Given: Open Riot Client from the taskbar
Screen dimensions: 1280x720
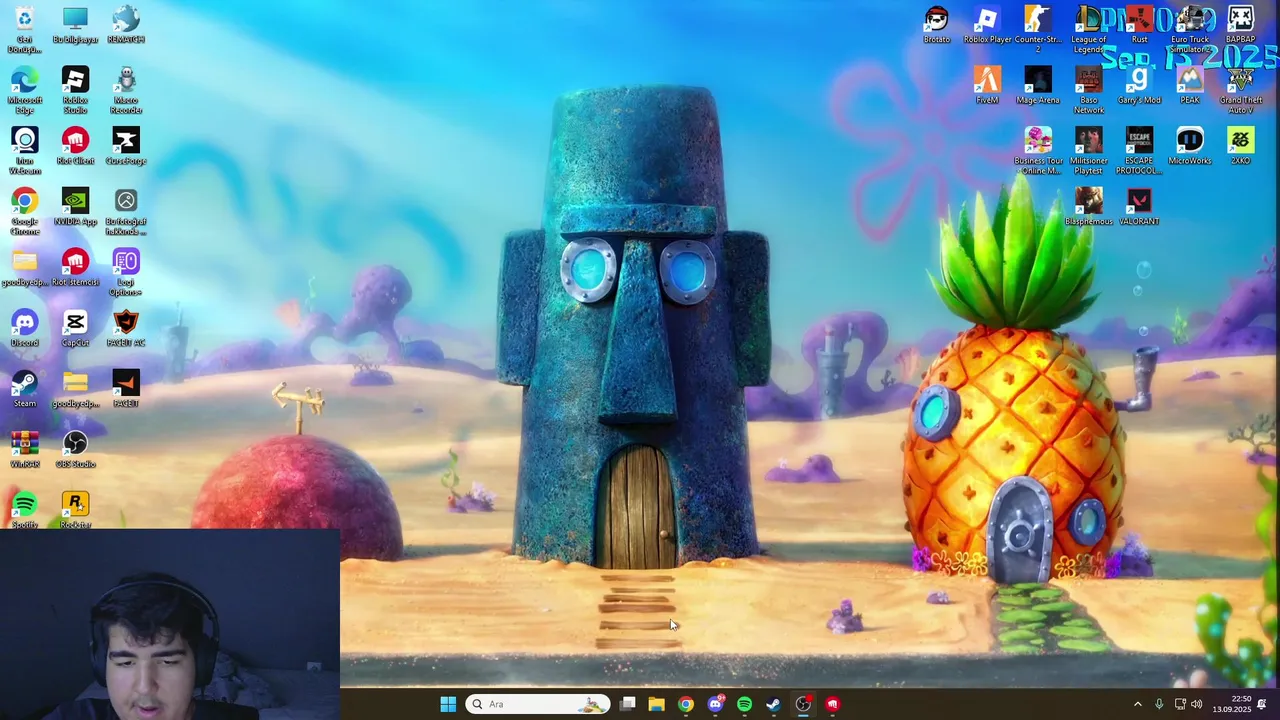Looking at the screenshot, I should [x=832, y=704].
